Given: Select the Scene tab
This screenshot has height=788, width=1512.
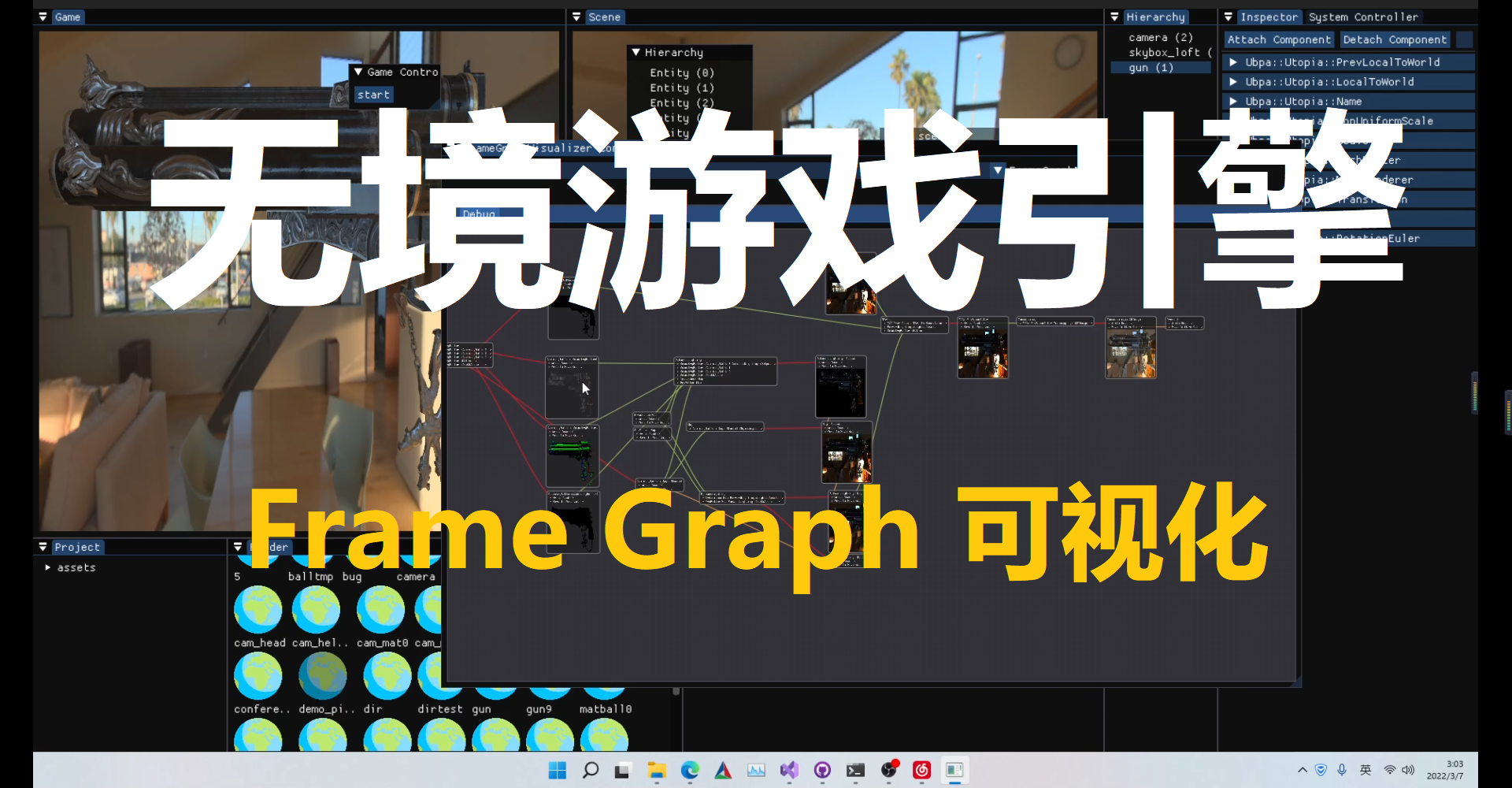Looking at the screenshot, I should tap(605, 17).
